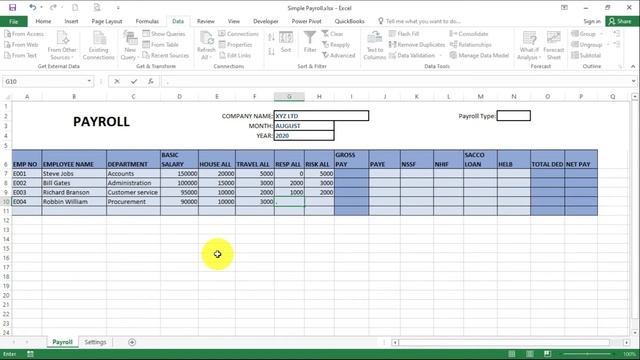Collapse the ribbon with the arrow

(633, 66)
